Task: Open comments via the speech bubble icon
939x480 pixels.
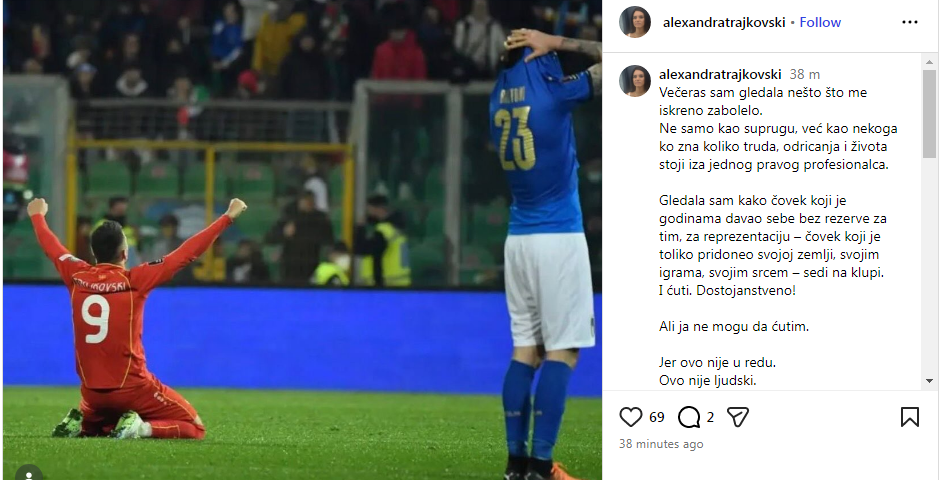Action: pos(689,417)
